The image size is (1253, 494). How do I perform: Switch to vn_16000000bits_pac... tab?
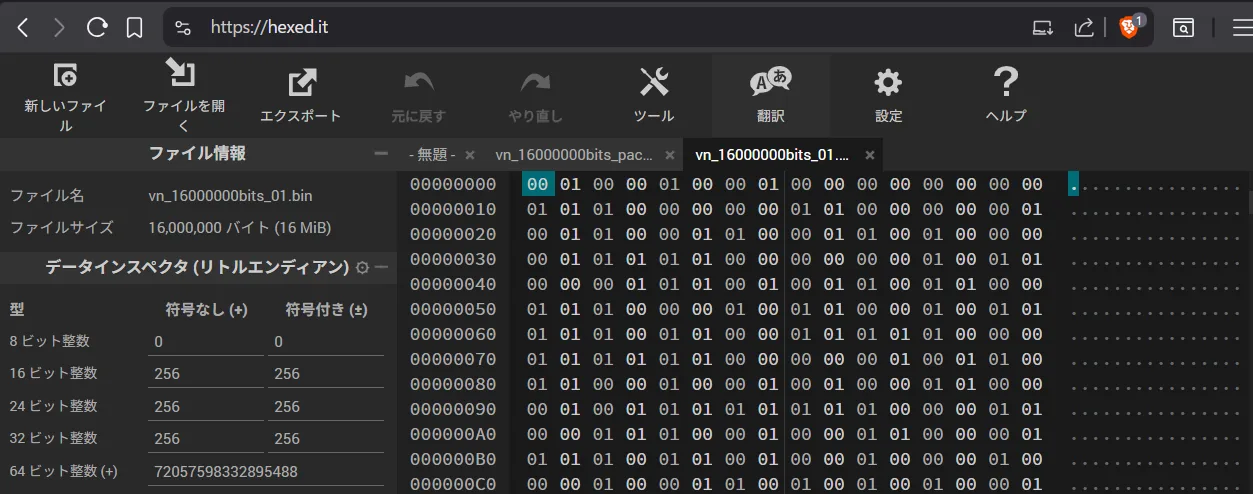pyautogui.click(x=574, y=155)
